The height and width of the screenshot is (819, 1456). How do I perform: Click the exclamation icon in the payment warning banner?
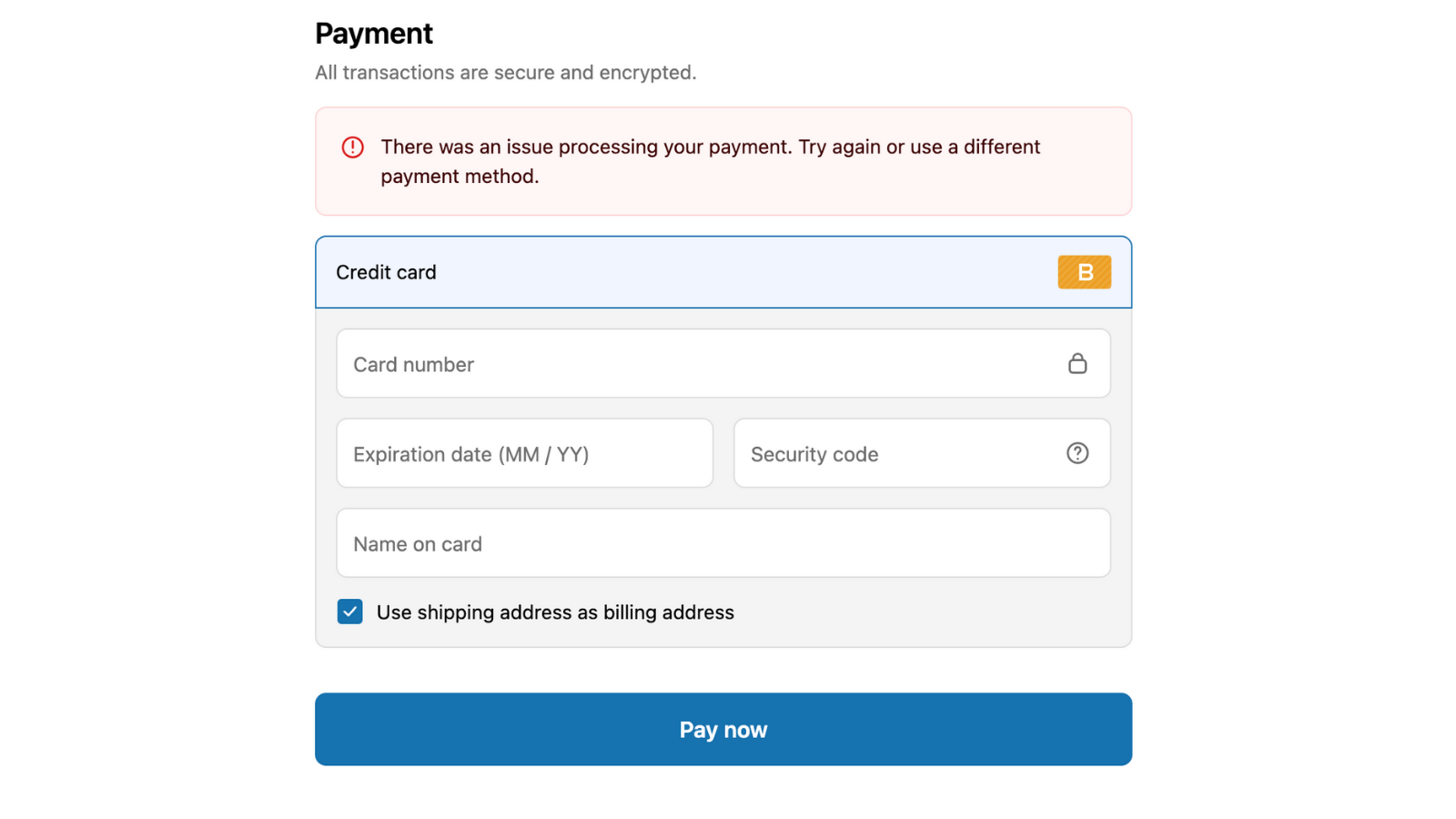coord(352,147)
